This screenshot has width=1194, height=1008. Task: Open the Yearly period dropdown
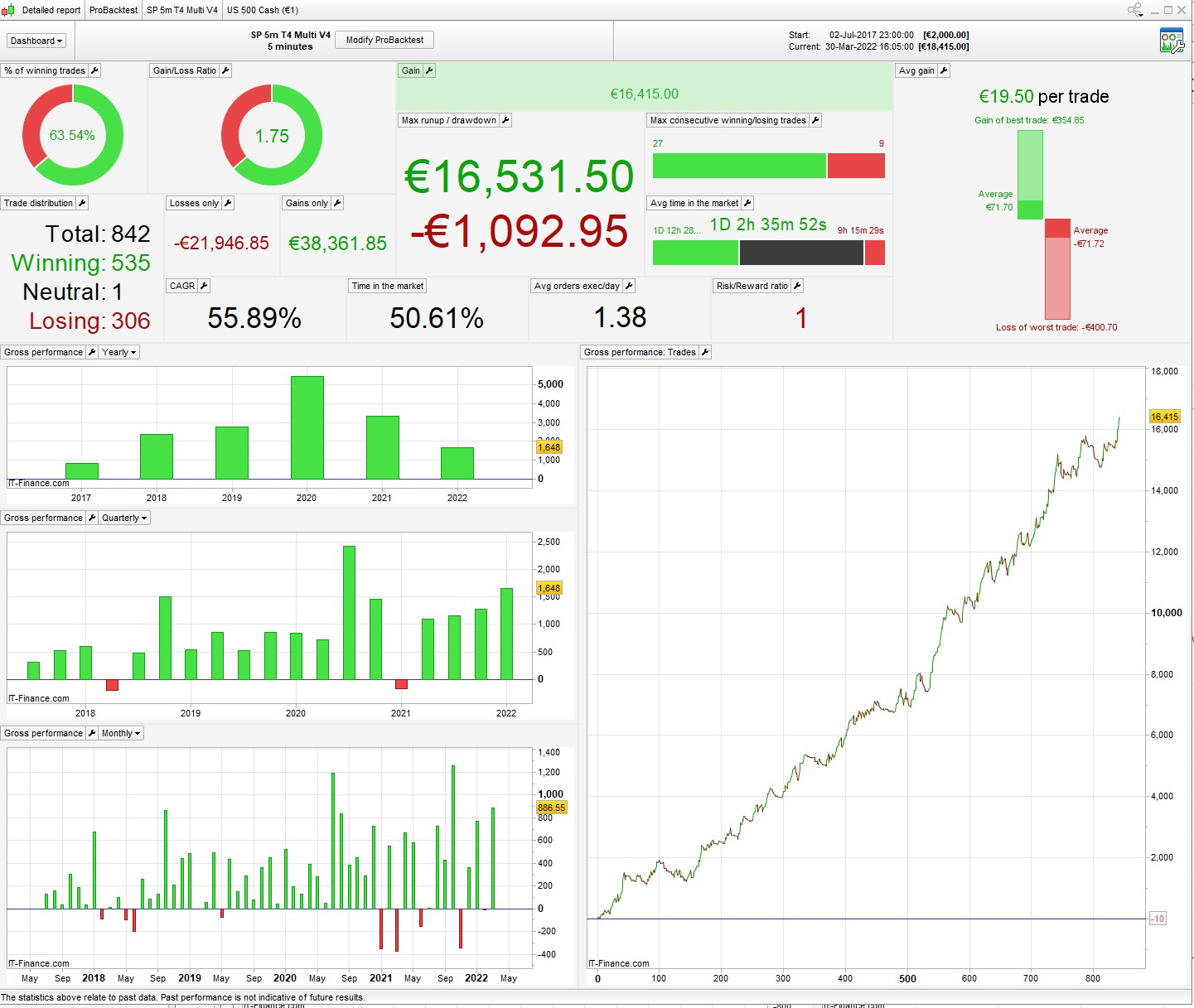119,352
